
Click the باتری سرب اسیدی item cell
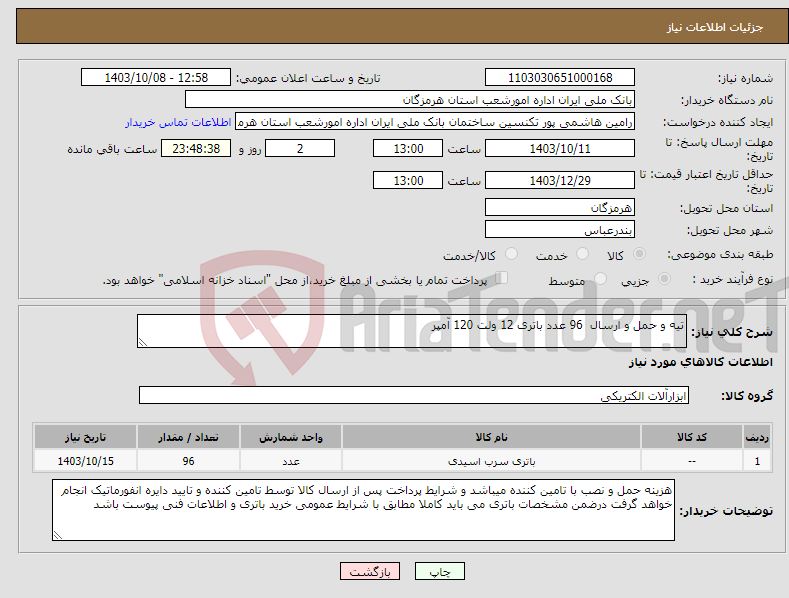pyautogui.click(x=491, y=461)
